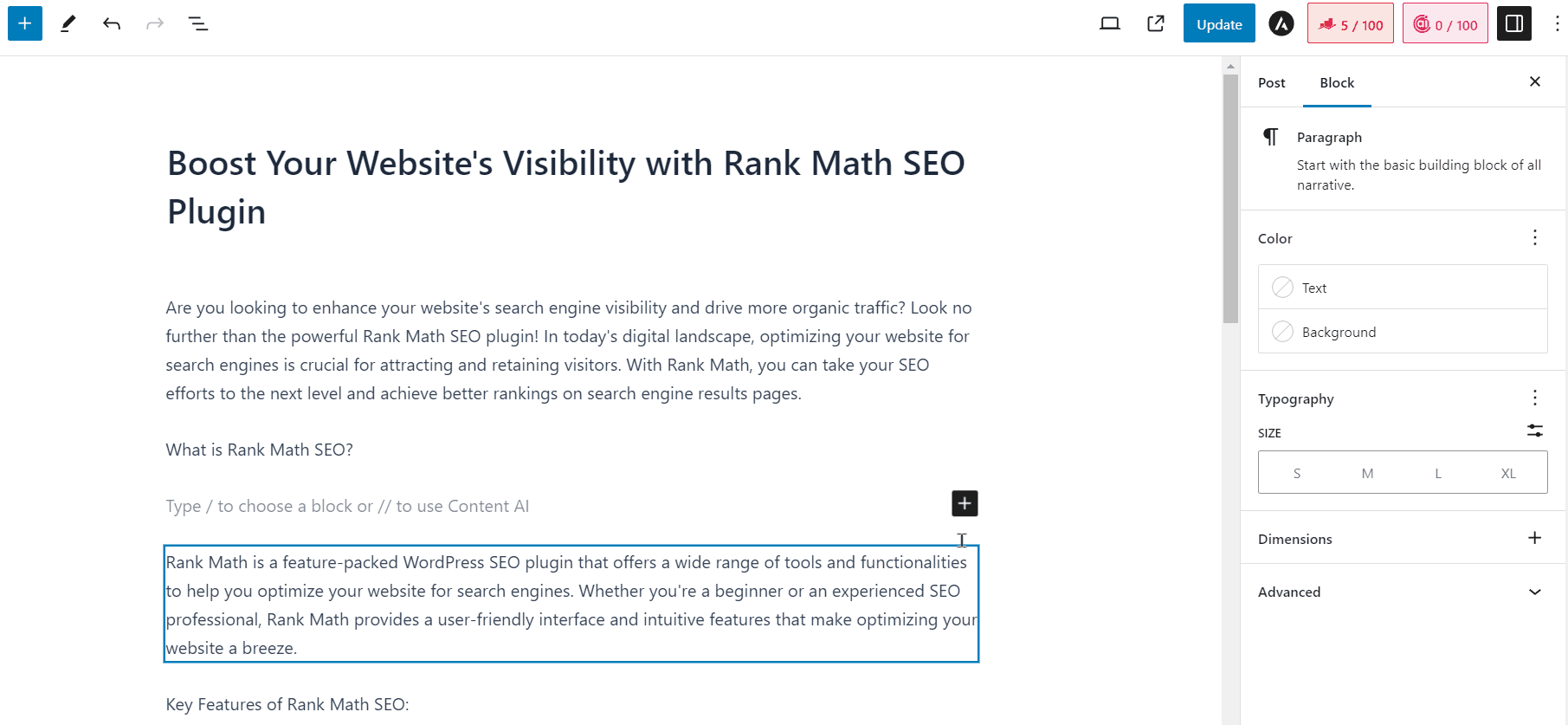Click the block inserter plus button
Screen dimensions: 1568x725
tap(25, 24)
